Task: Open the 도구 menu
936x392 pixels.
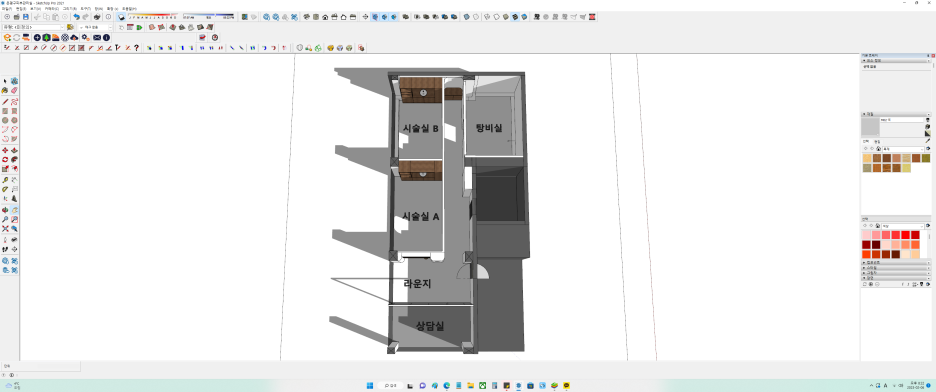Action: coord(85,9)
